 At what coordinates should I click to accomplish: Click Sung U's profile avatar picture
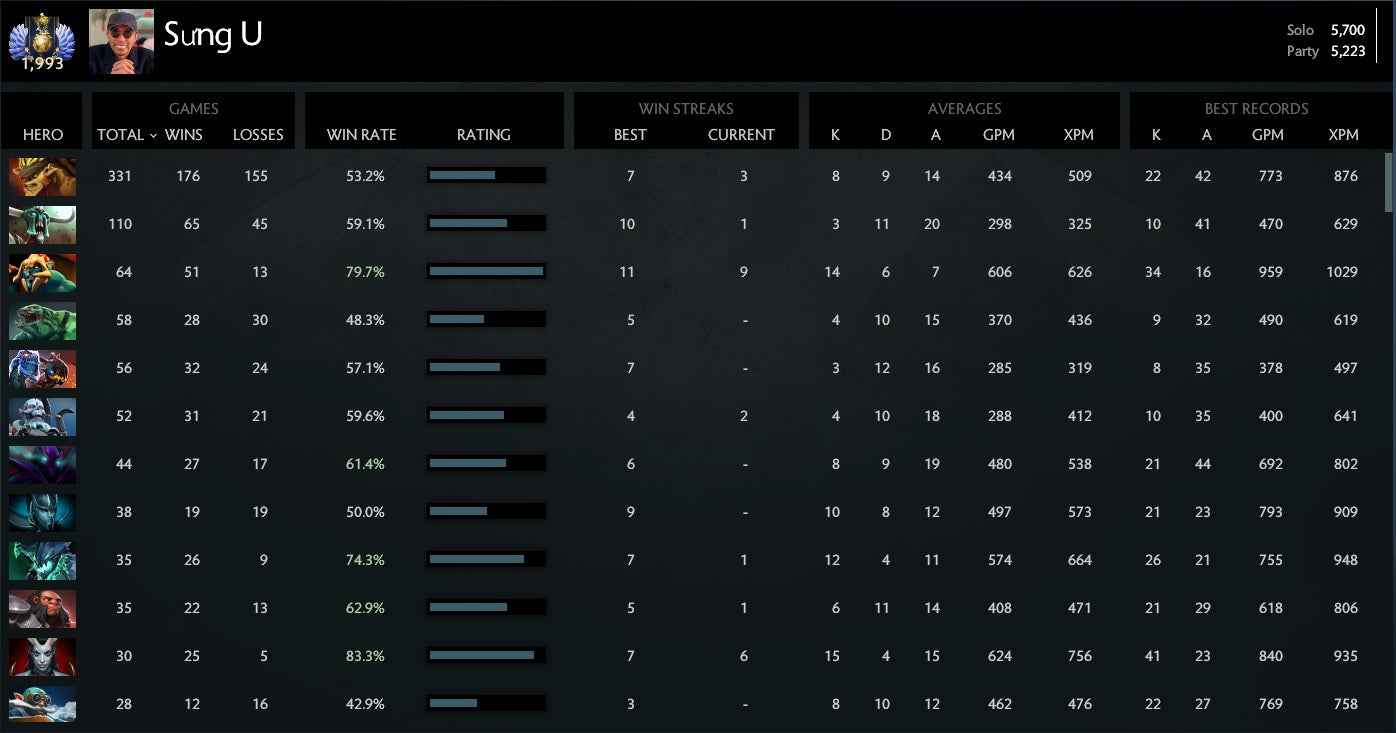tap(121, 42)
